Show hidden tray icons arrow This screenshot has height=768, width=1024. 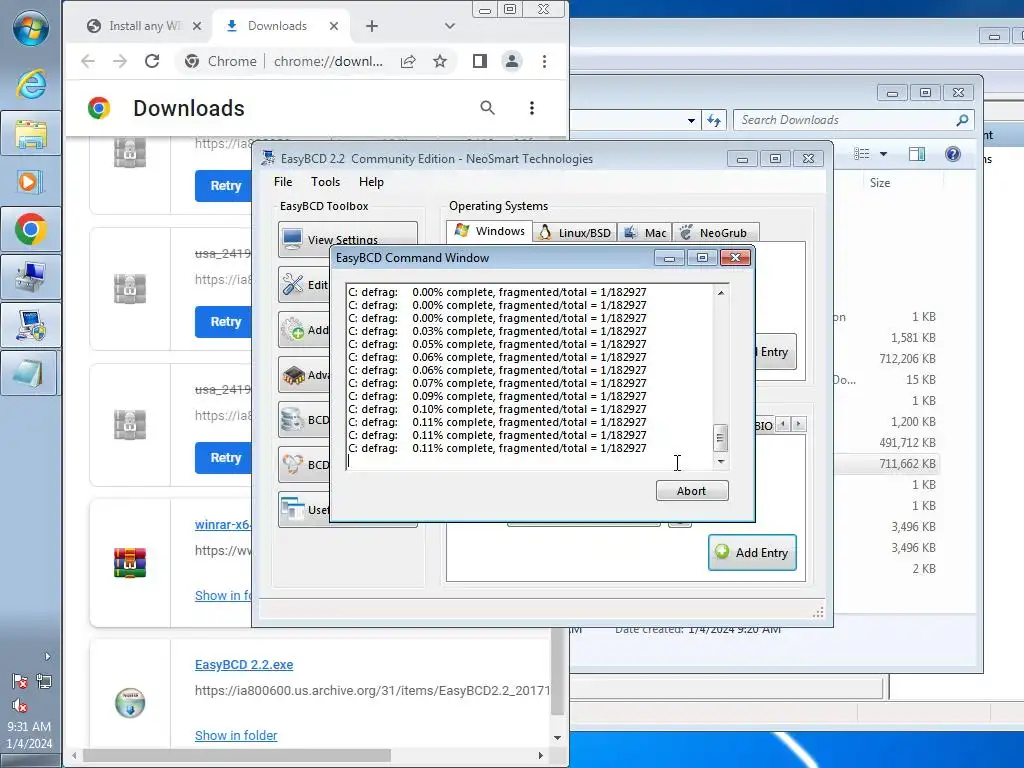click(47, 656)
